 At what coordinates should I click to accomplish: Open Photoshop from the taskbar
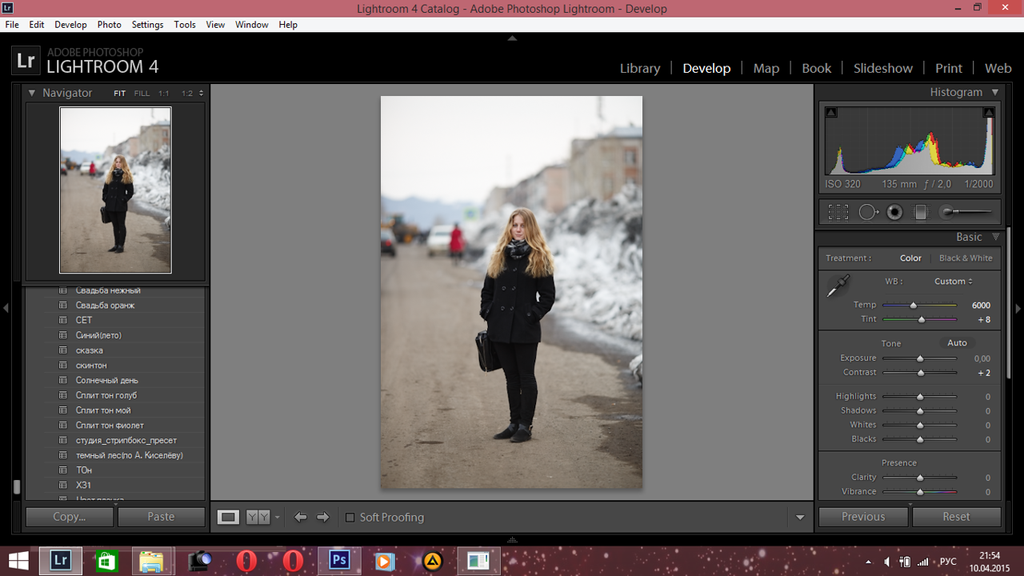click(338, 560)
